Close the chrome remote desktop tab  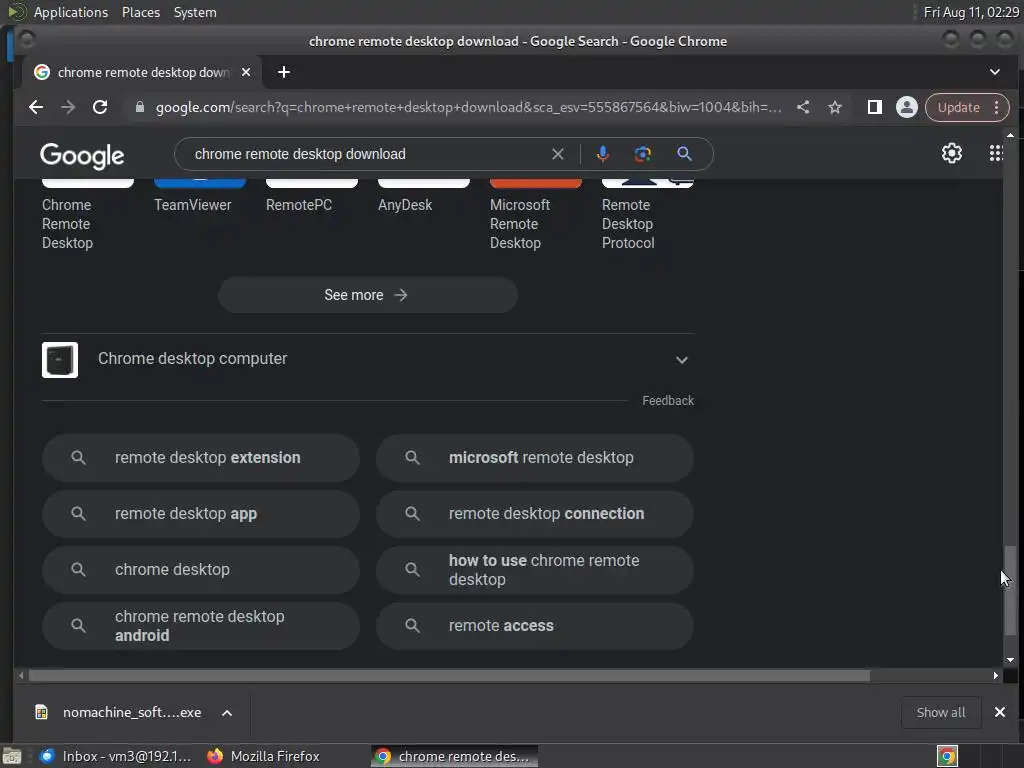pos(246,72)
